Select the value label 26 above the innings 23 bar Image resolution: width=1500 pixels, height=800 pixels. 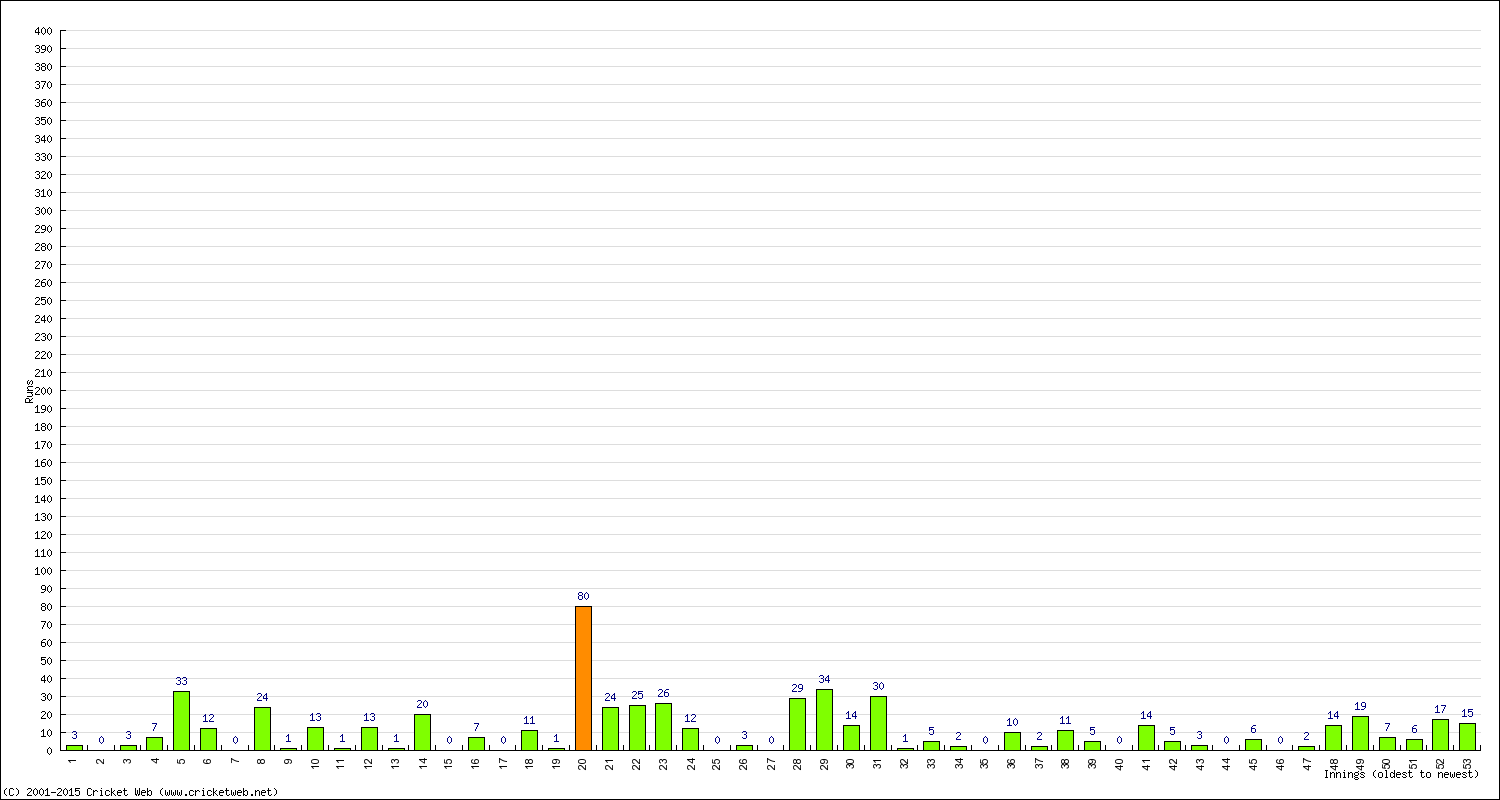pyautogui.click(x=663, y=693)
